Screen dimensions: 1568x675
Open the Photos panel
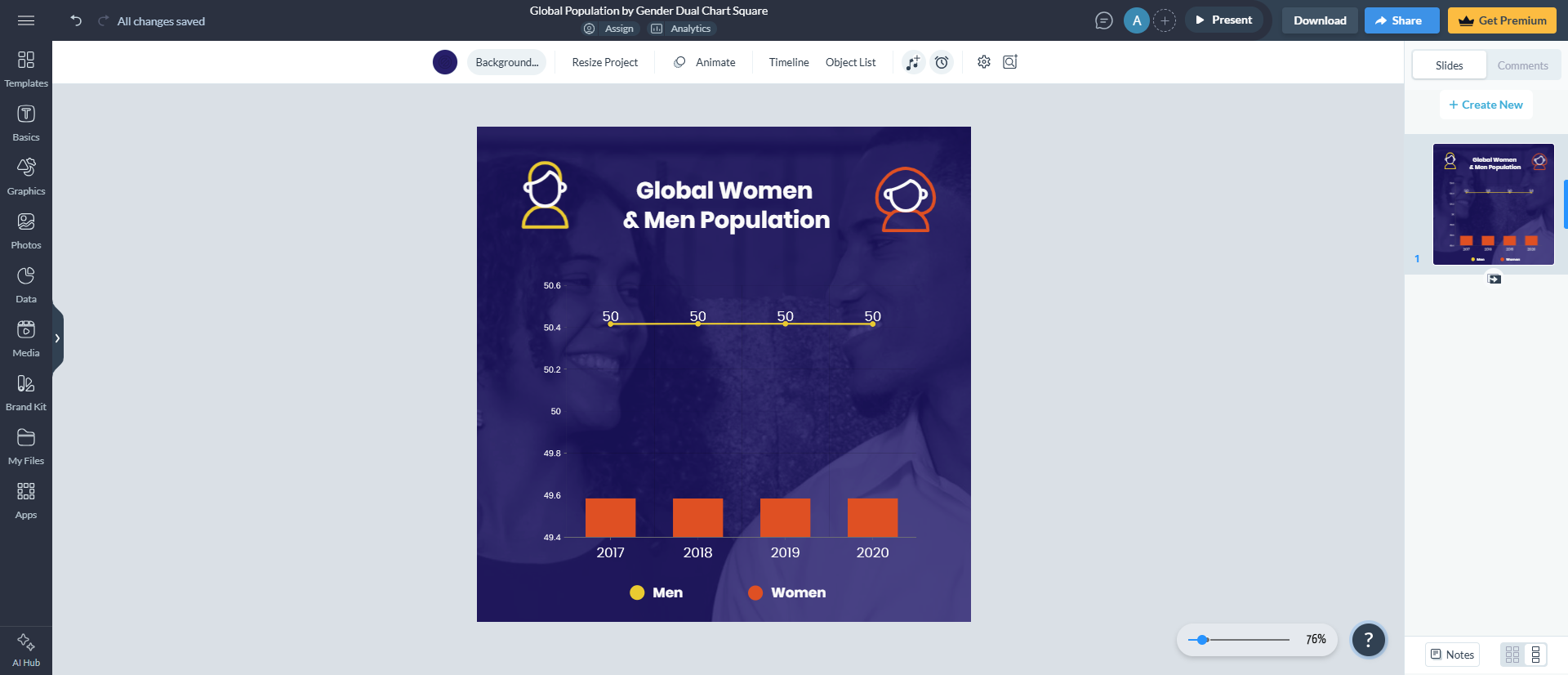coord(26,230)
